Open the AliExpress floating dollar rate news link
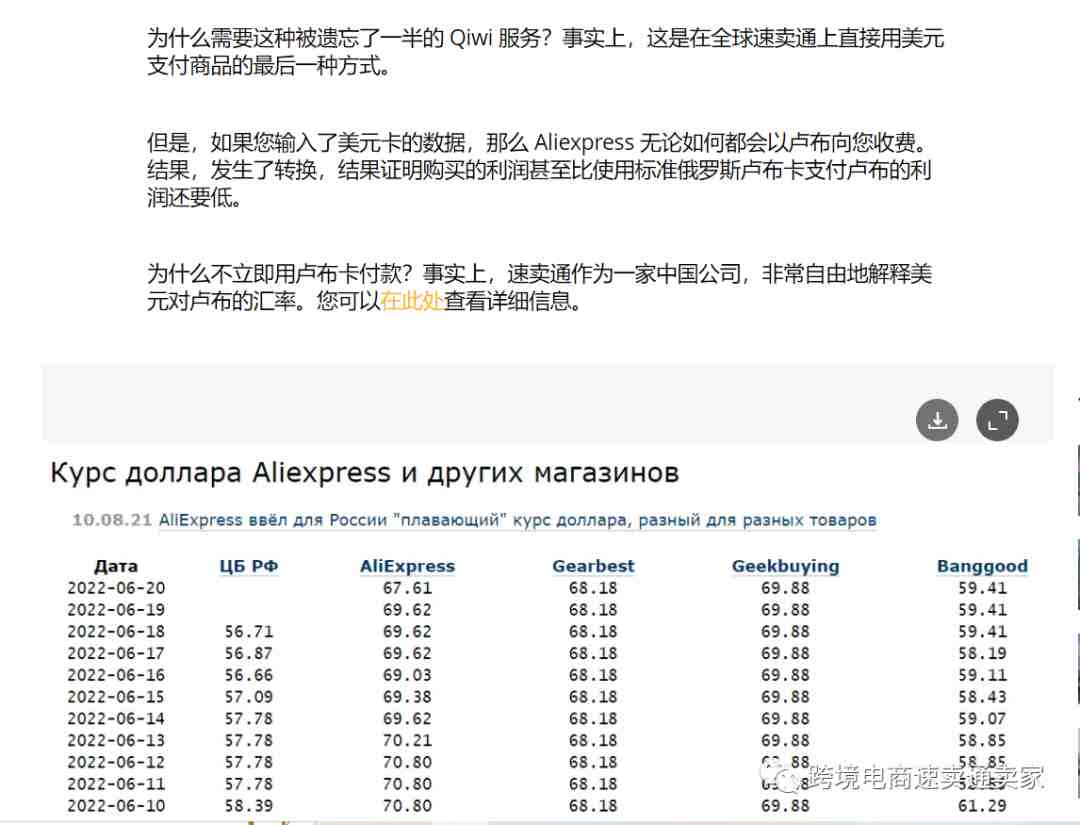The height and width of the screenshot is (825, 1080). (x=517, y=520)
